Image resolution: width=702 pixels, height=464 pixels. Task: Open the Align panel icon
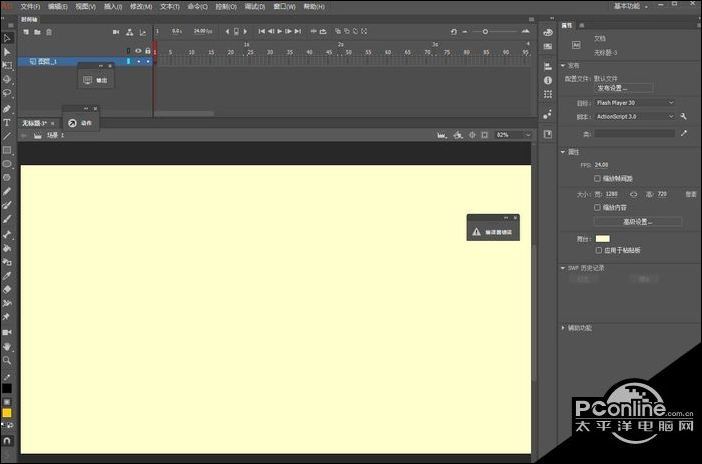click(x=548, y=67)
